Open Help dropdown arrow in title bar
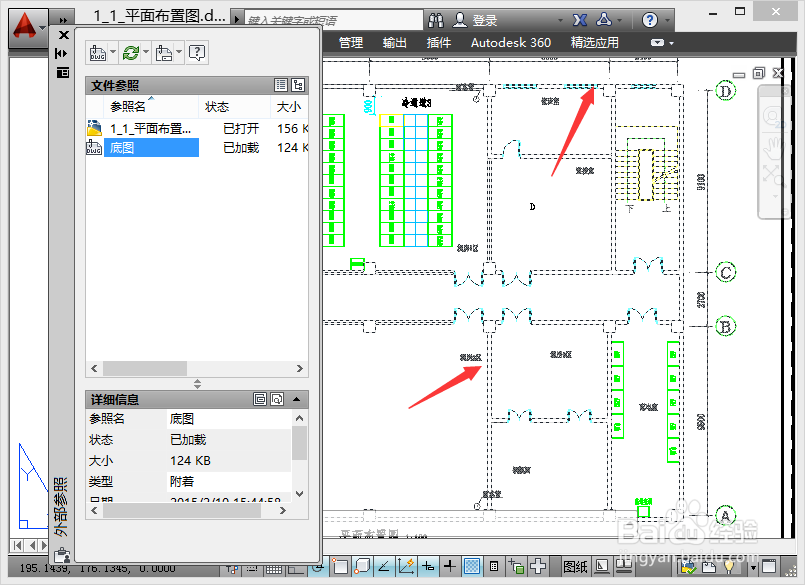This screenshot has height=585, width=805. (667, 21)
